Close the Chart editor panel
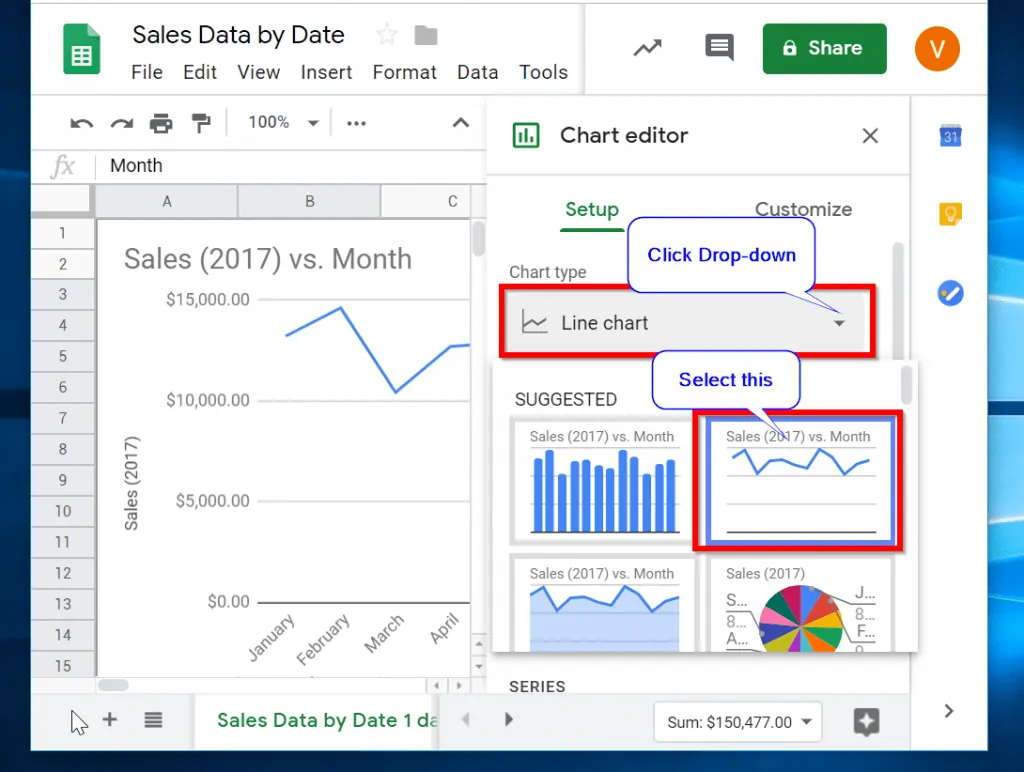 click(x=870, y=136)
